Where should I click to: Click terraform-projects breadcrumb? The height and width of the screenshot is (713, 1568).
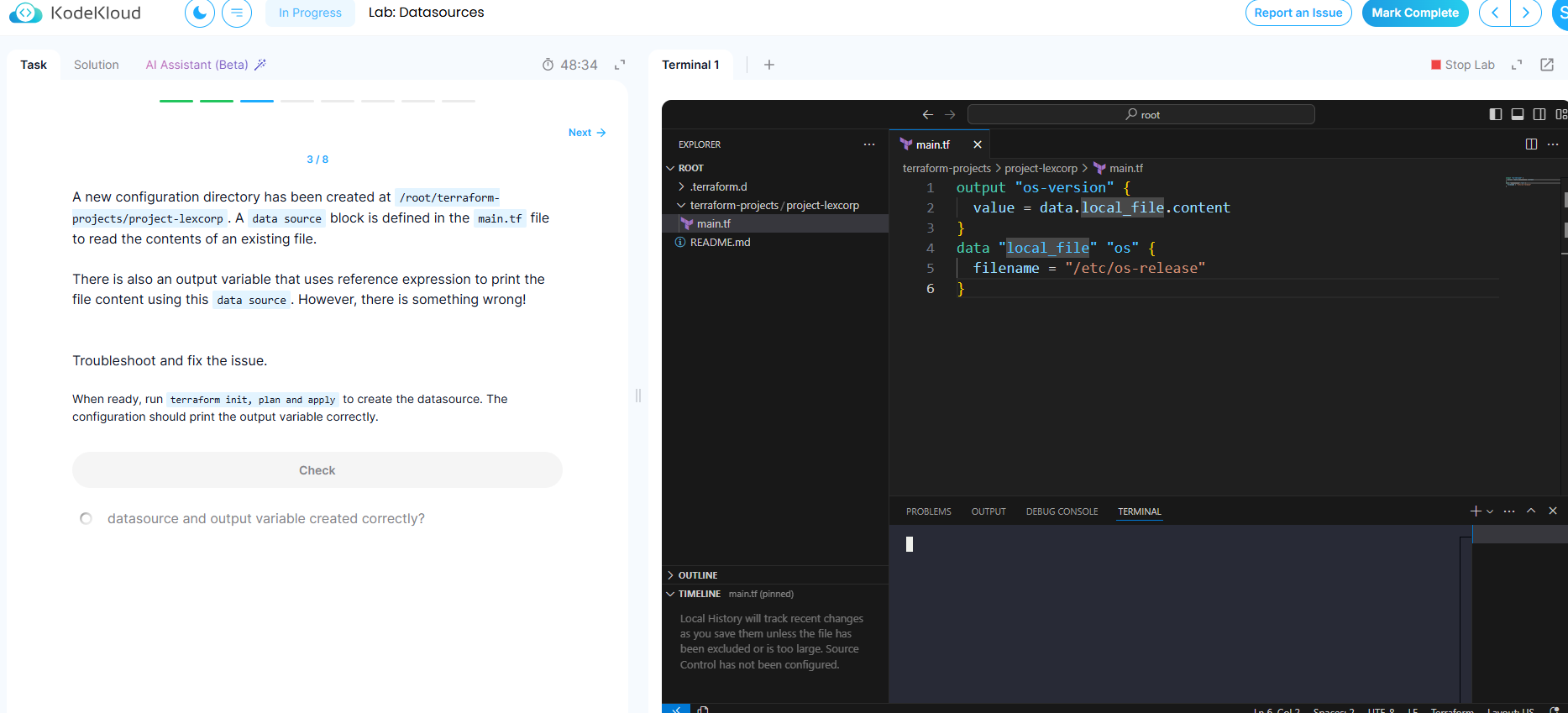tap(947, 168)
